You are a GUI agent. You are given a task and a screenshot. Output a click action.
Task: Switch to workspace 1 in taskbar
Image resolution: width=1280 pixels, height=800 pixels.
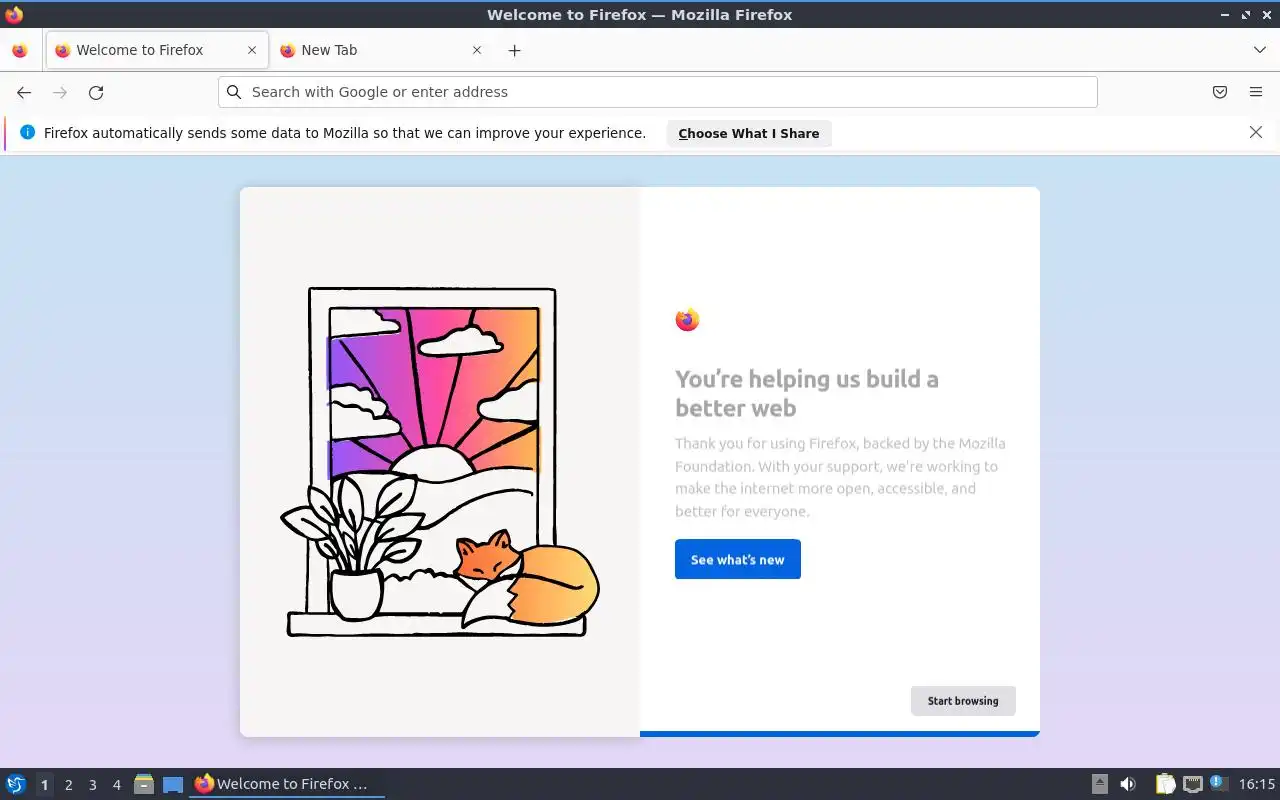(x=44, y=785)
